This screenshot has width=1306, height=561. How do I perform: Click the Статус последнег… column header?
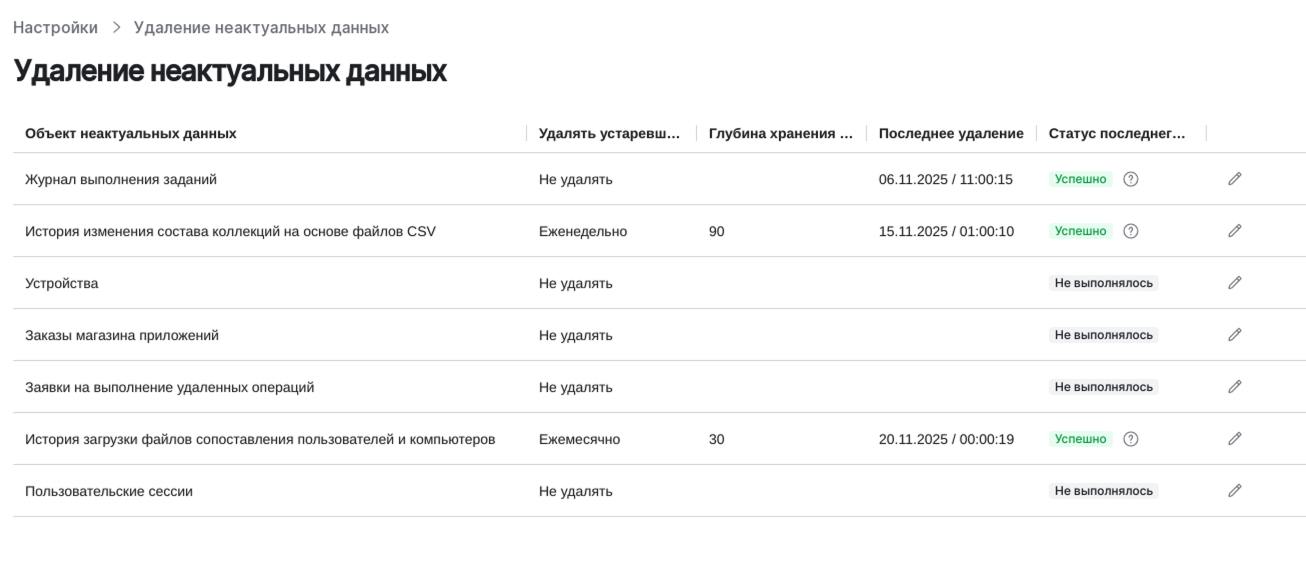pos(1117,133)
